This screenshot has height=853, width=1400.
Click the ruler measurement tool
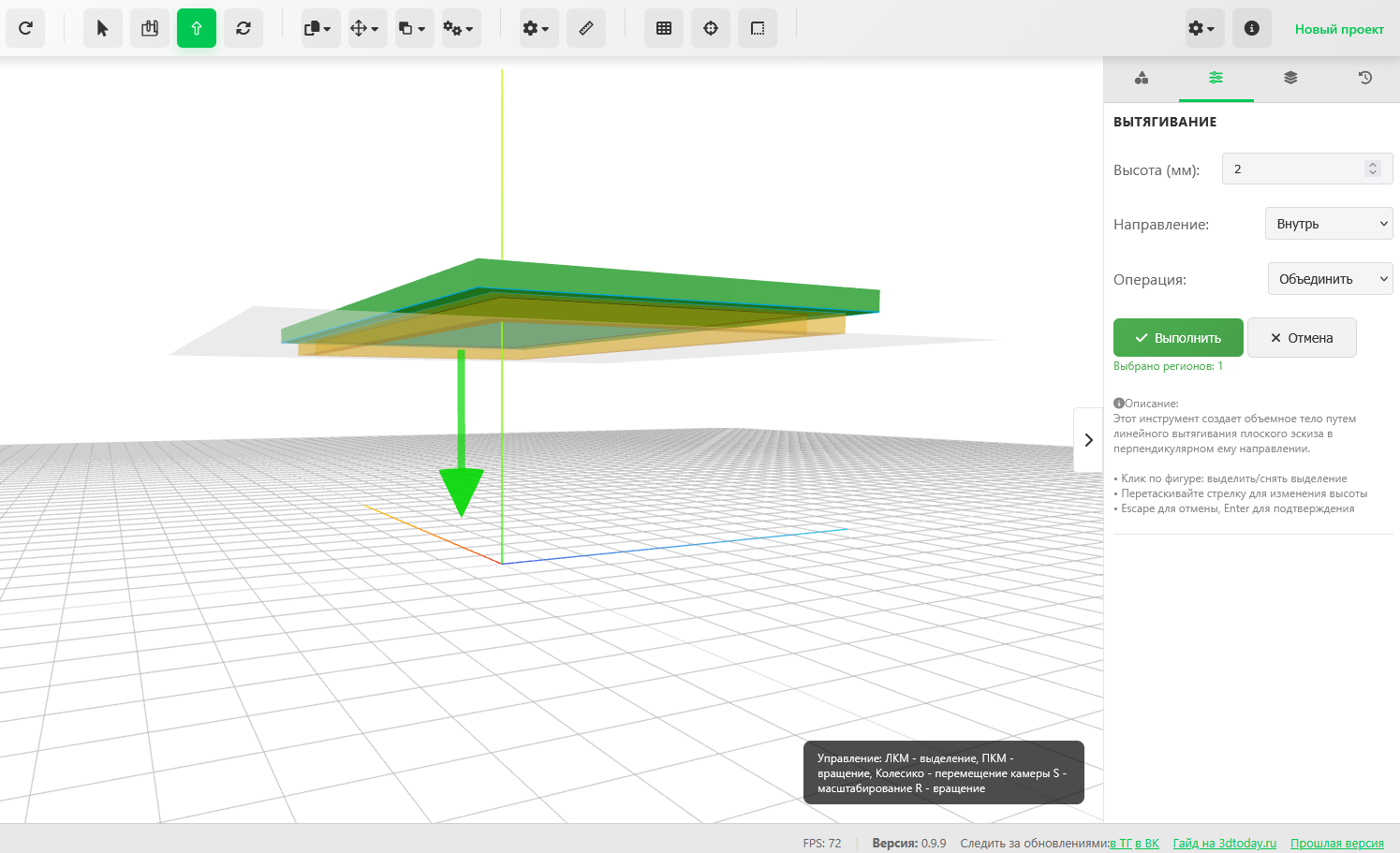[x=586, y=28]
